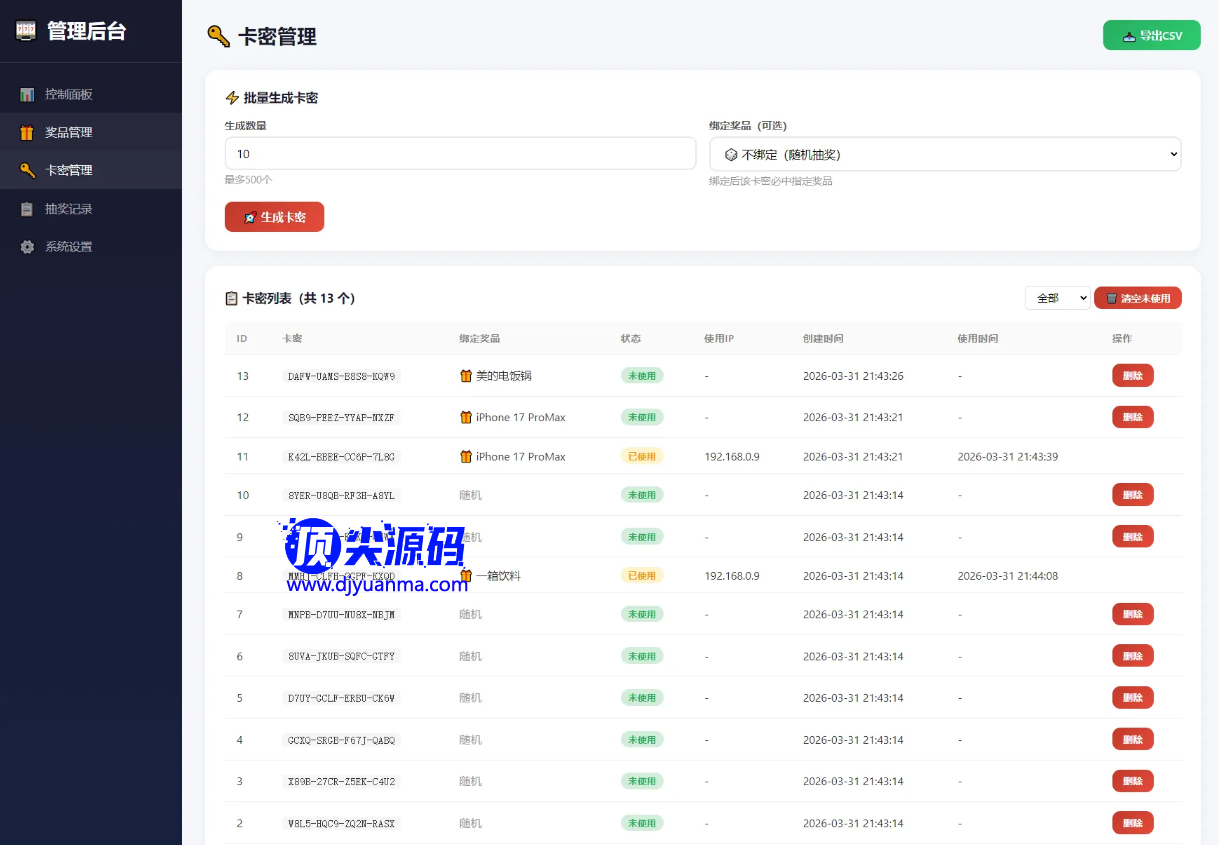Open the 绑定奖品 dropdown
Image resolution: width=1219 pixels, height=845 pixels.
coord(945,154)
